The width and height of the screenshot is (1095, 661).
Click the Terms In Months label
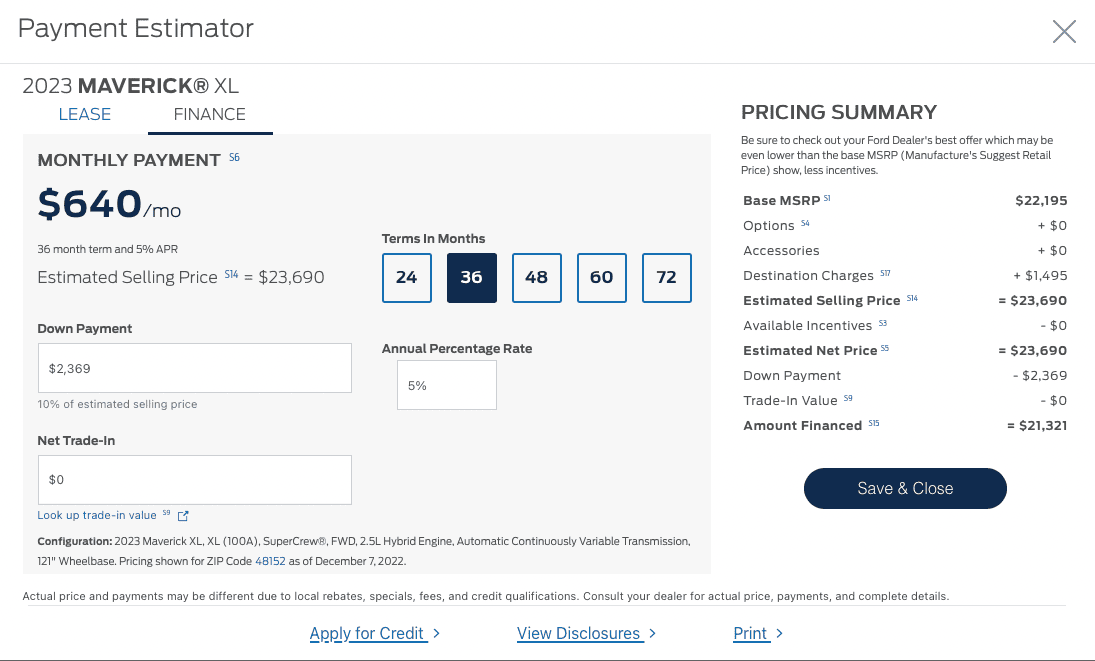(x=433, y=239)
